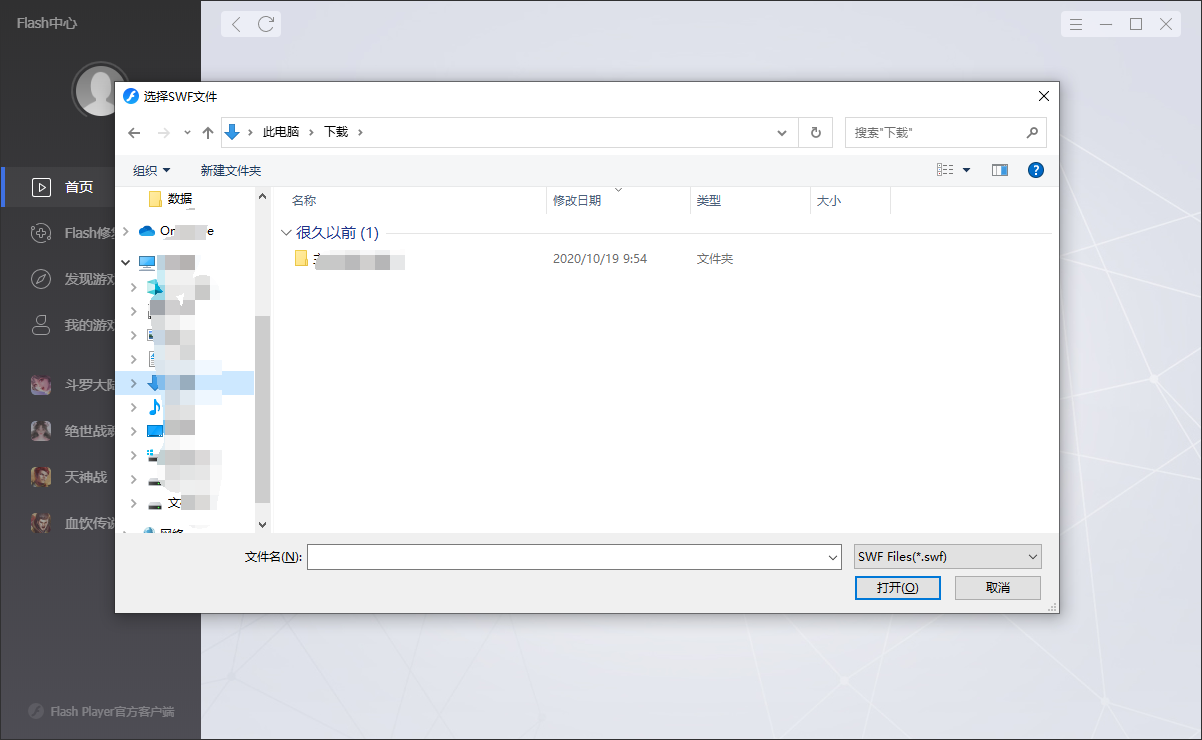
Task: Sort by 类型 column
Action: pyautogui.click(x=709, y=201)
